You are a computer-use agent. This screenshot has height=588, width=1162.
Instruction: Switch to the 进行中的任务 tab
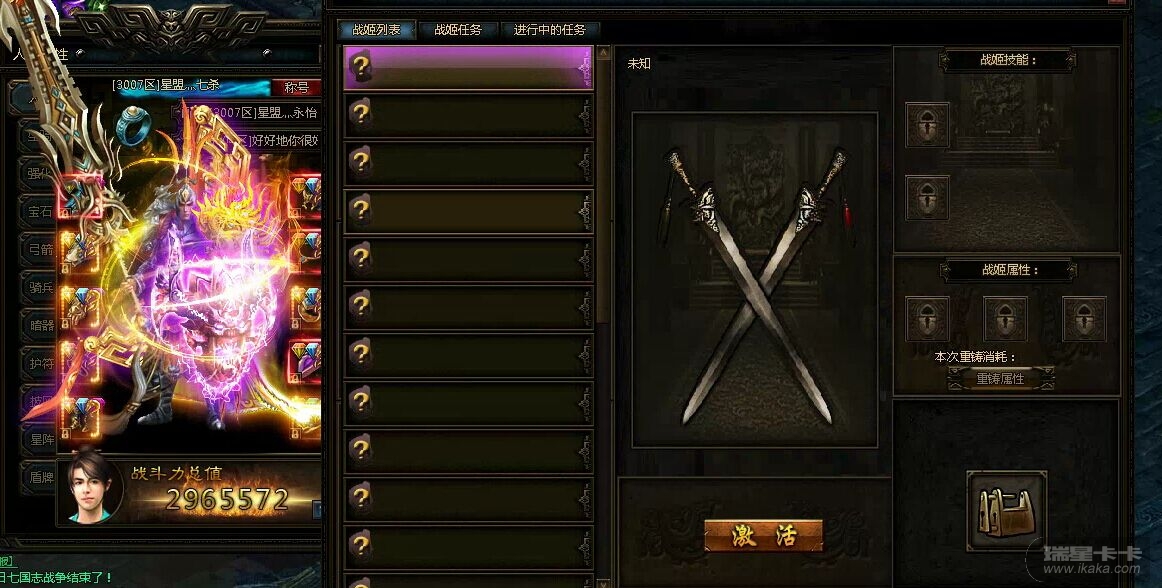click(x=550, y=30)
